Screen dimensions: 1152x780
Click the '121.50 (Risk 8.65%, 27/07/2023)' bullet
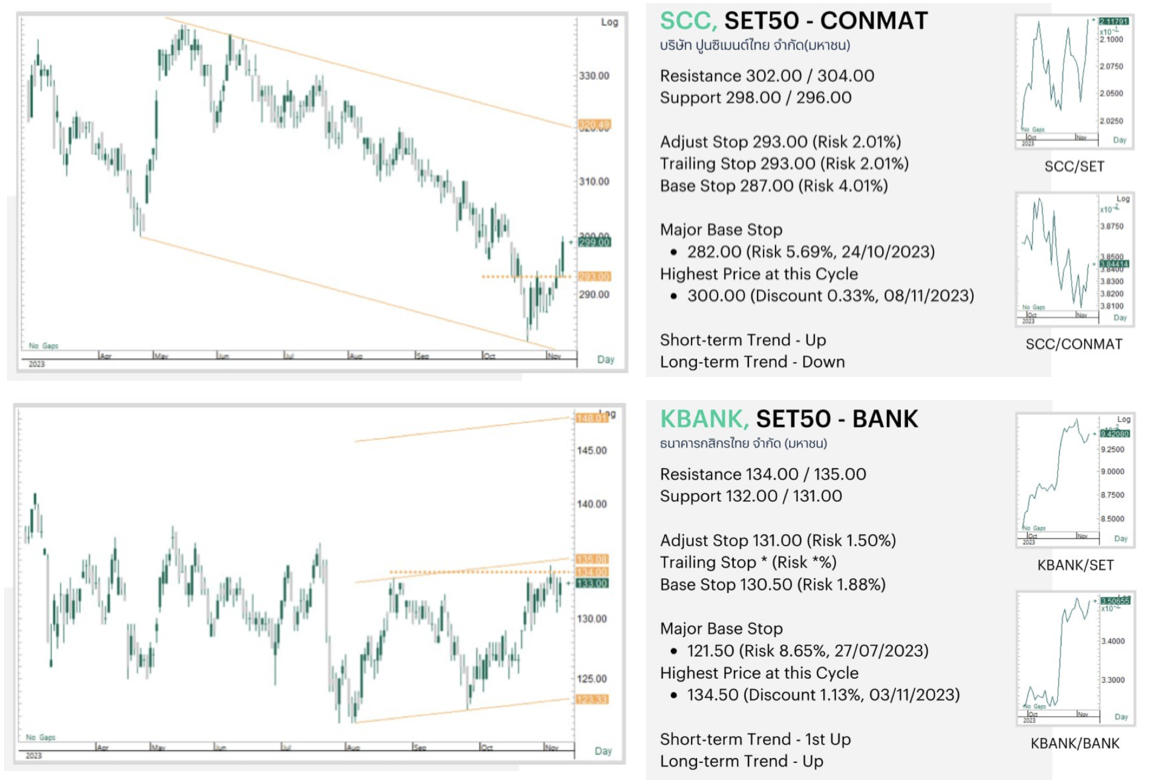808,651
